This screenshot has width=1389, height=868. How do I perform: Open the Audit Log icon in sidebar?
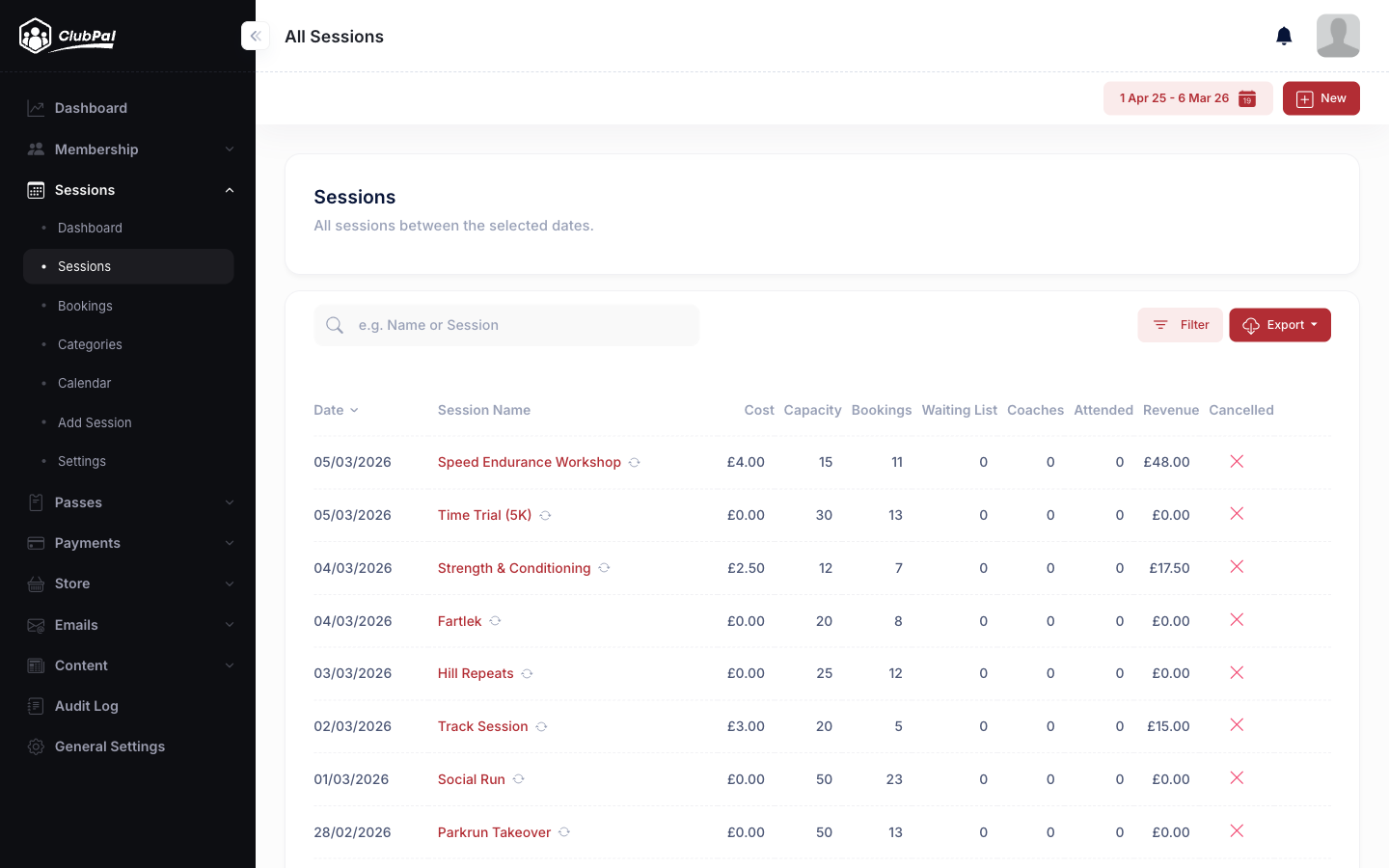click(36, 705)
